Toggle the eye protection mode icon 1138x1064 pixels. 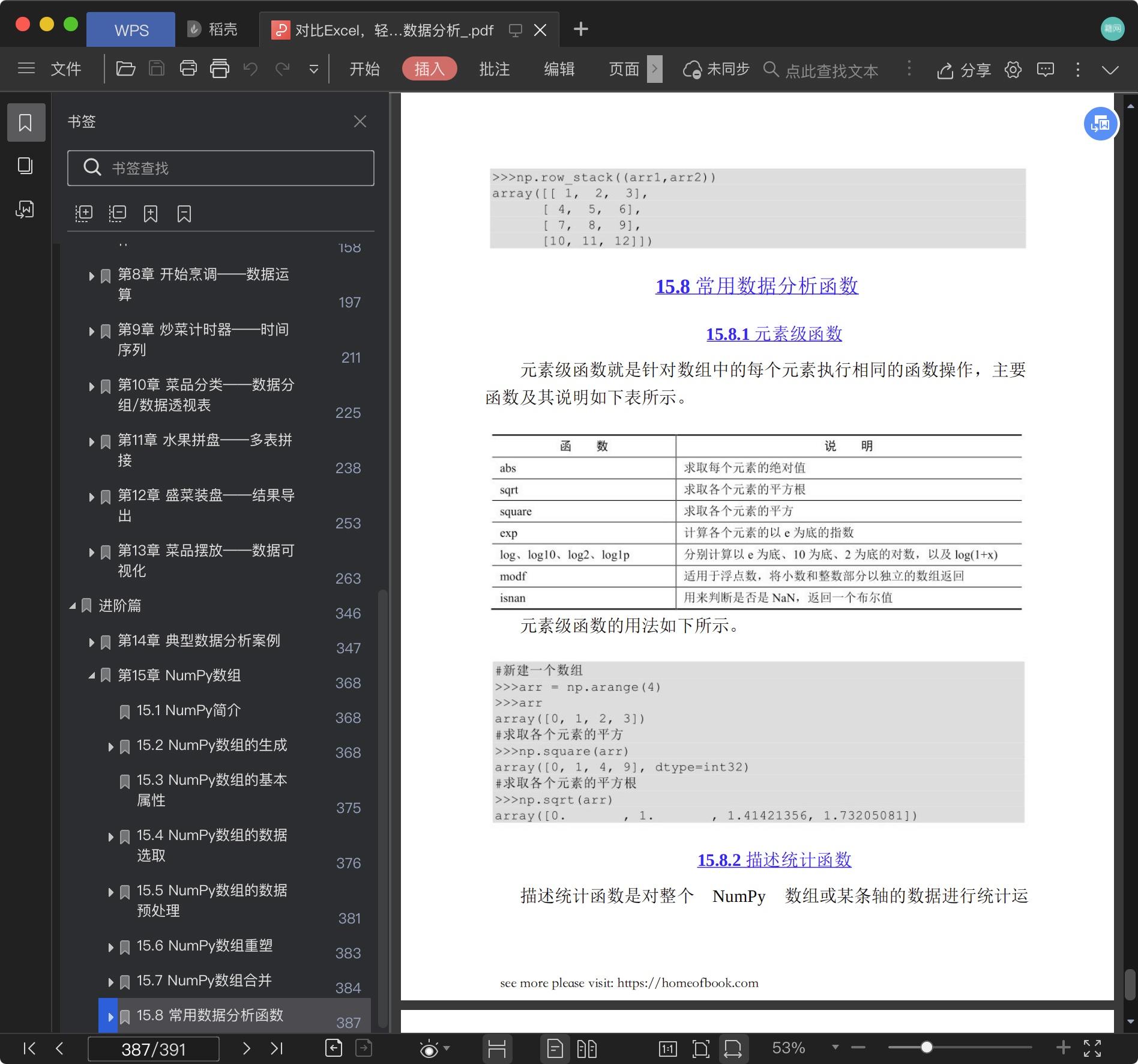(429, 1049)
